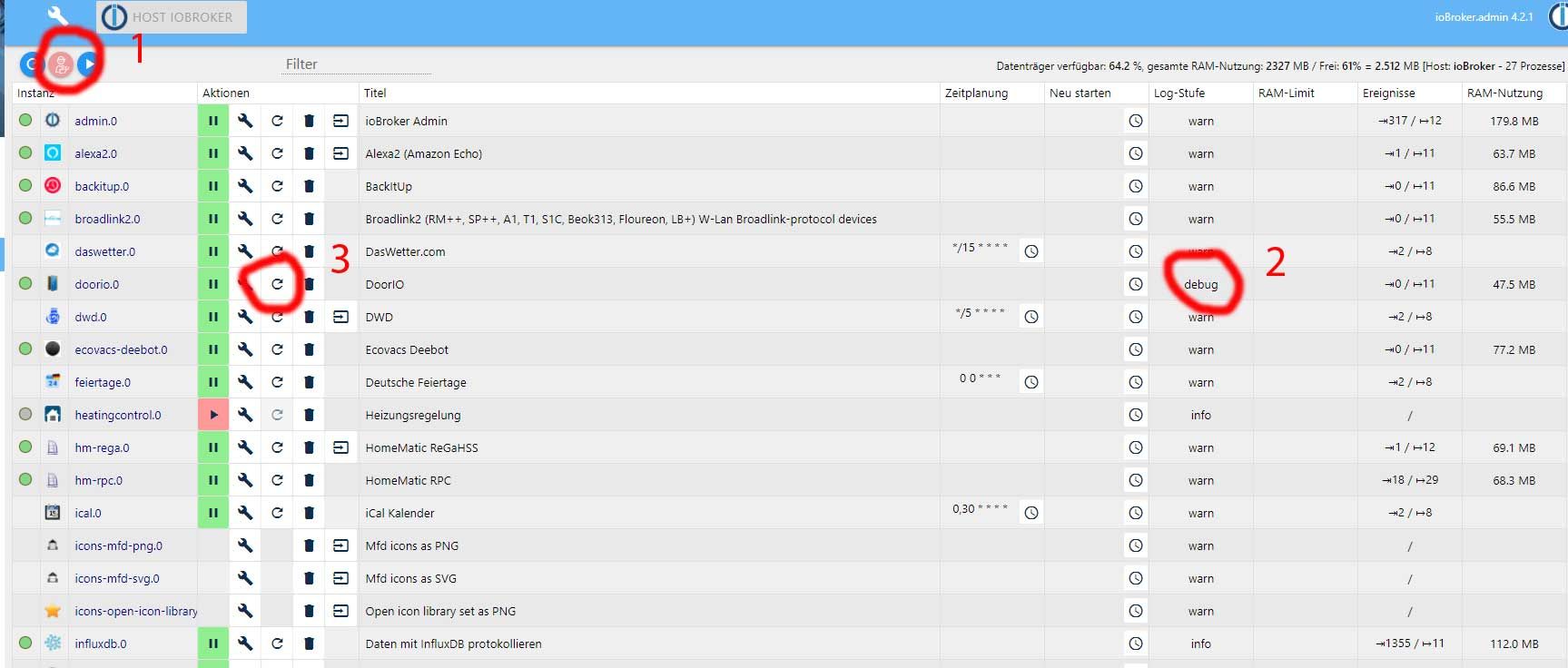Select schedule text '*/15 * * * *'
Image resolution: width=1568 pixels, height=668 pixels.
(980, 248)
